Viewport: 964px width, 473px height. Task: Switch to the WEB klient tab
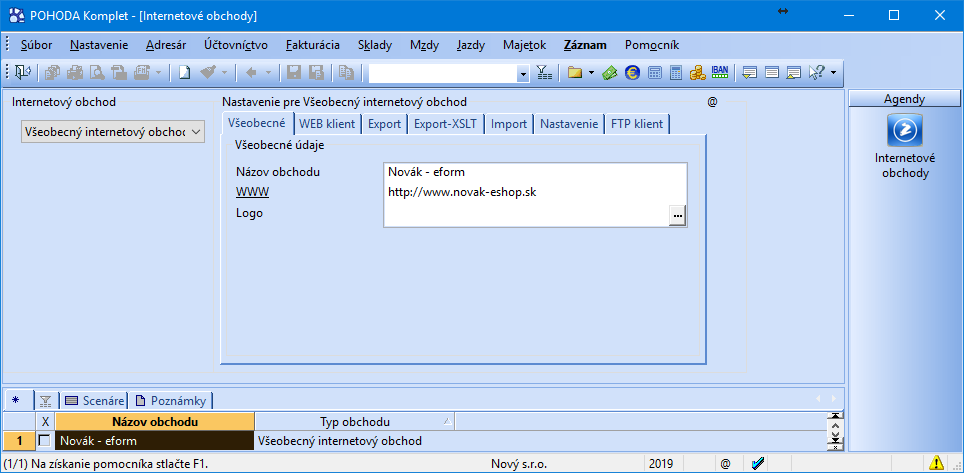click(327, 124)
